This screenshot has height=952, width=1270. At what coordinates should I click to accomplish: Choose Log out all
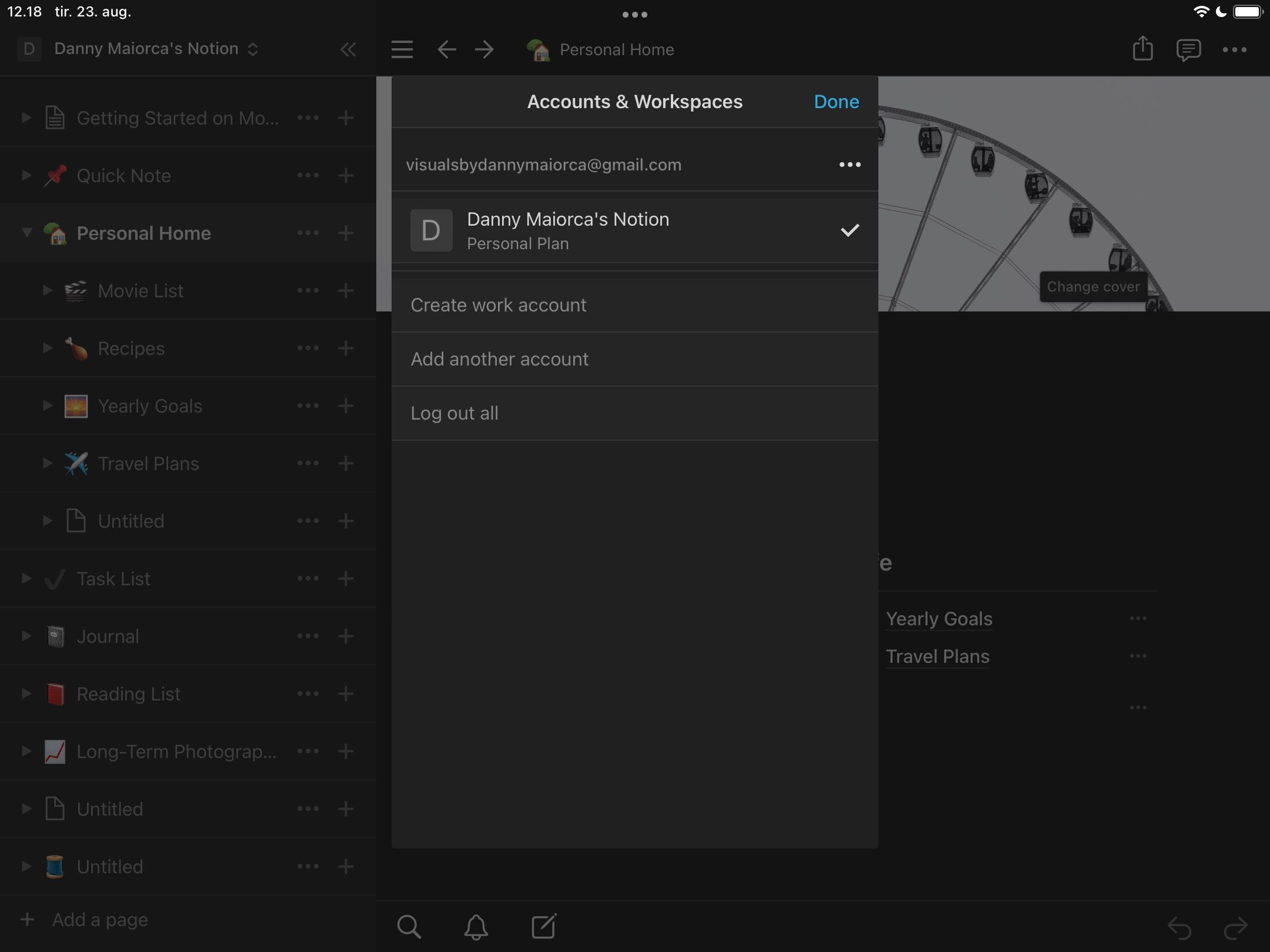pyautogui.click(x=635, y=413)
